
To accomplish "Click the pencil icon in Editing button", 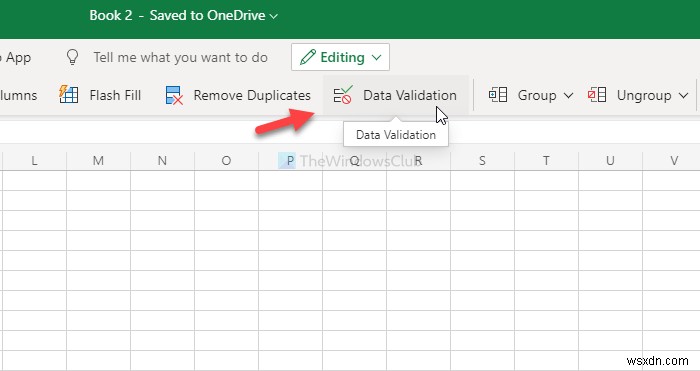I will [308, 57].
